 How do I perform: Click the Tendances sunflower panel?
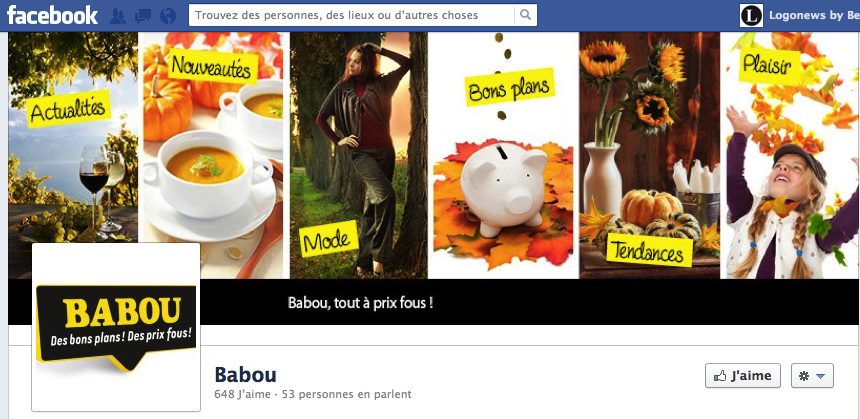click(x=649, y=155)
